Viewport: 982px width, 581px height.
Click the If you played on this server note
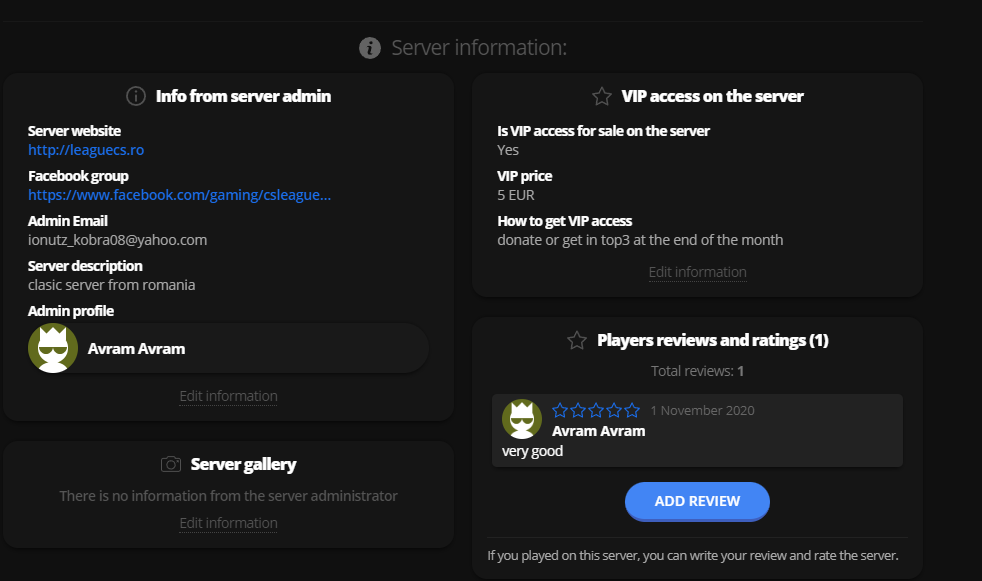tap(693, 555)
